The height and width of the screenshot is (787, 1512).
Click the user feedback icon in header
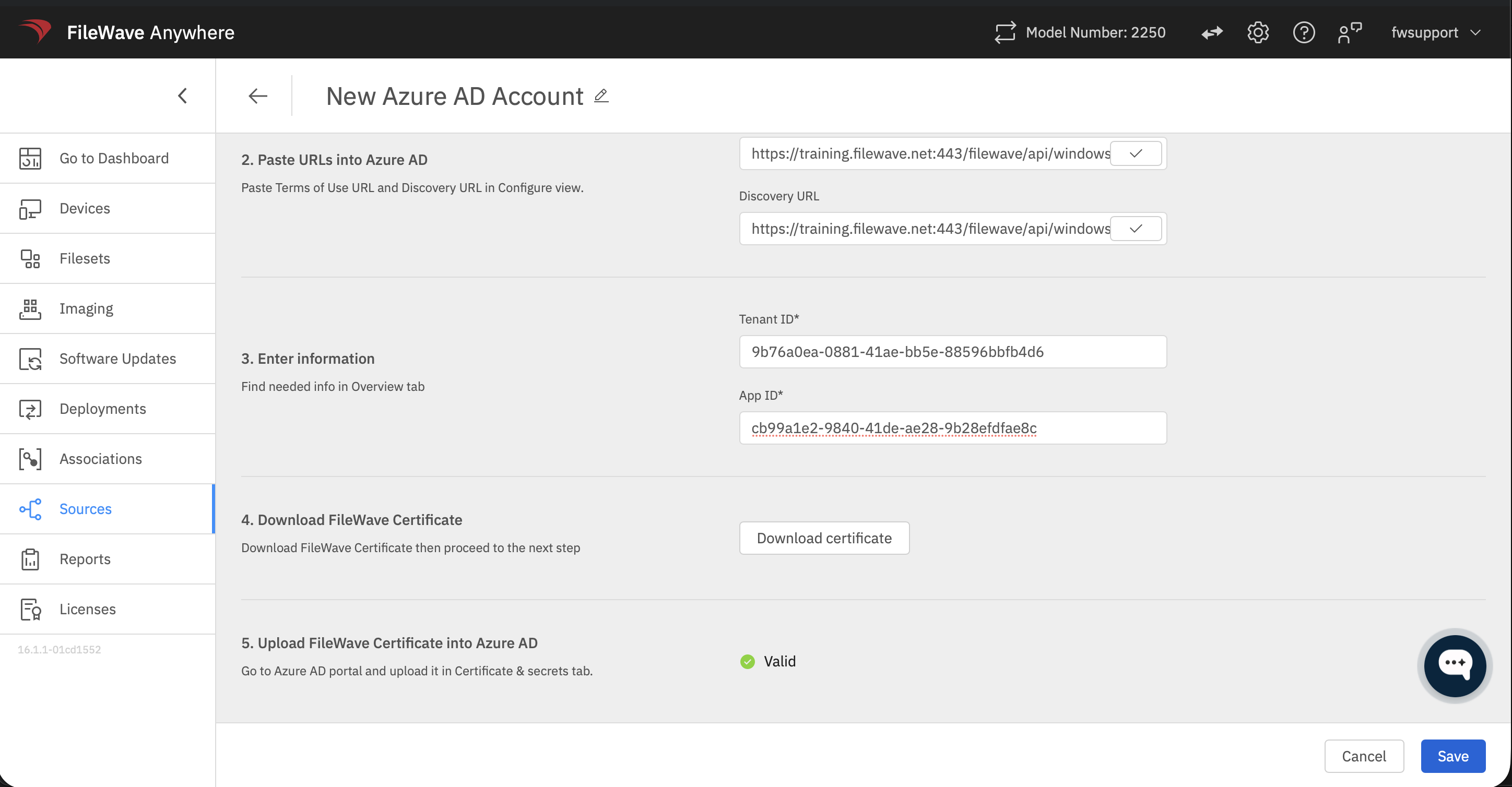[x=1350, y=32]
